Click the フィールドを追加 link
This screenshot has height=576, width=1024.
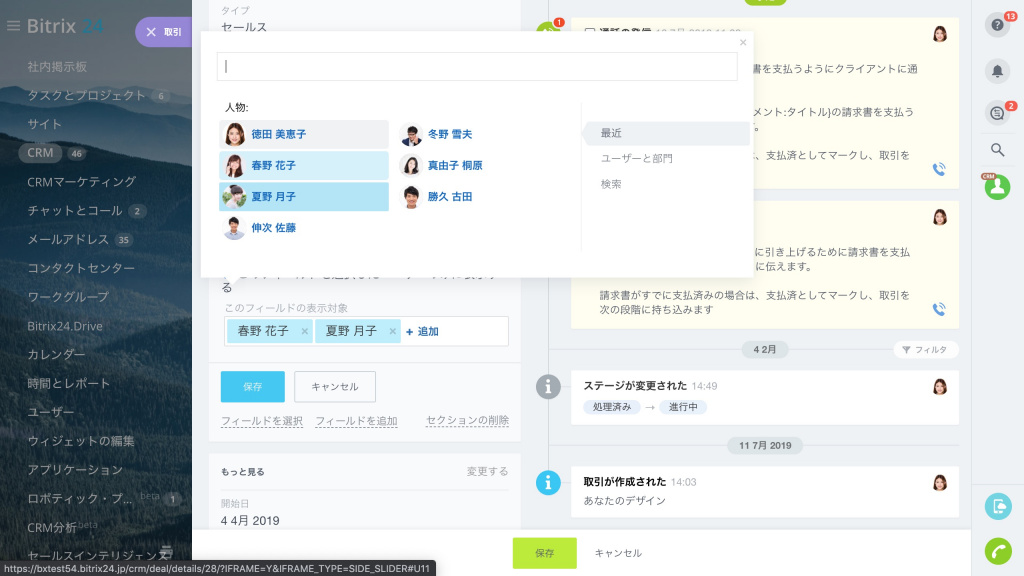tap(356, 421)
